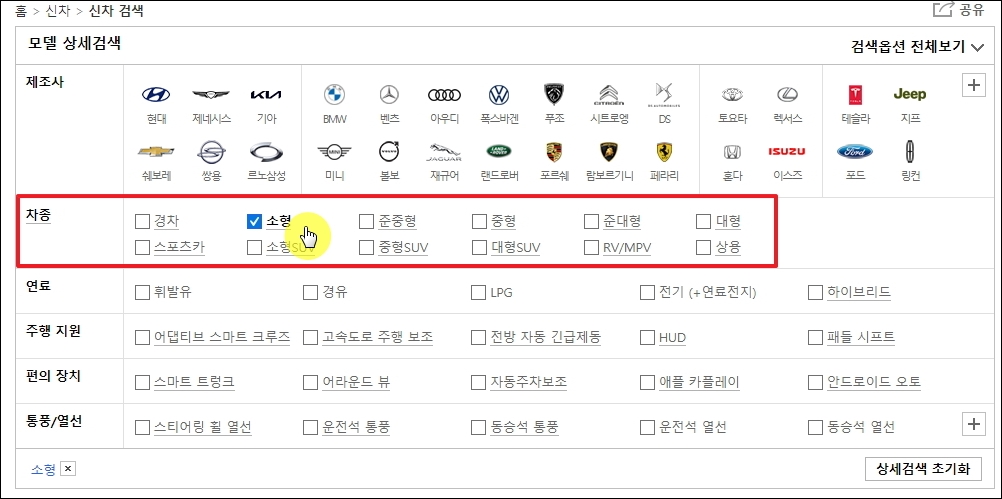
Task: Pick the BMW manufacturer logo
Action: click(334, 95)
